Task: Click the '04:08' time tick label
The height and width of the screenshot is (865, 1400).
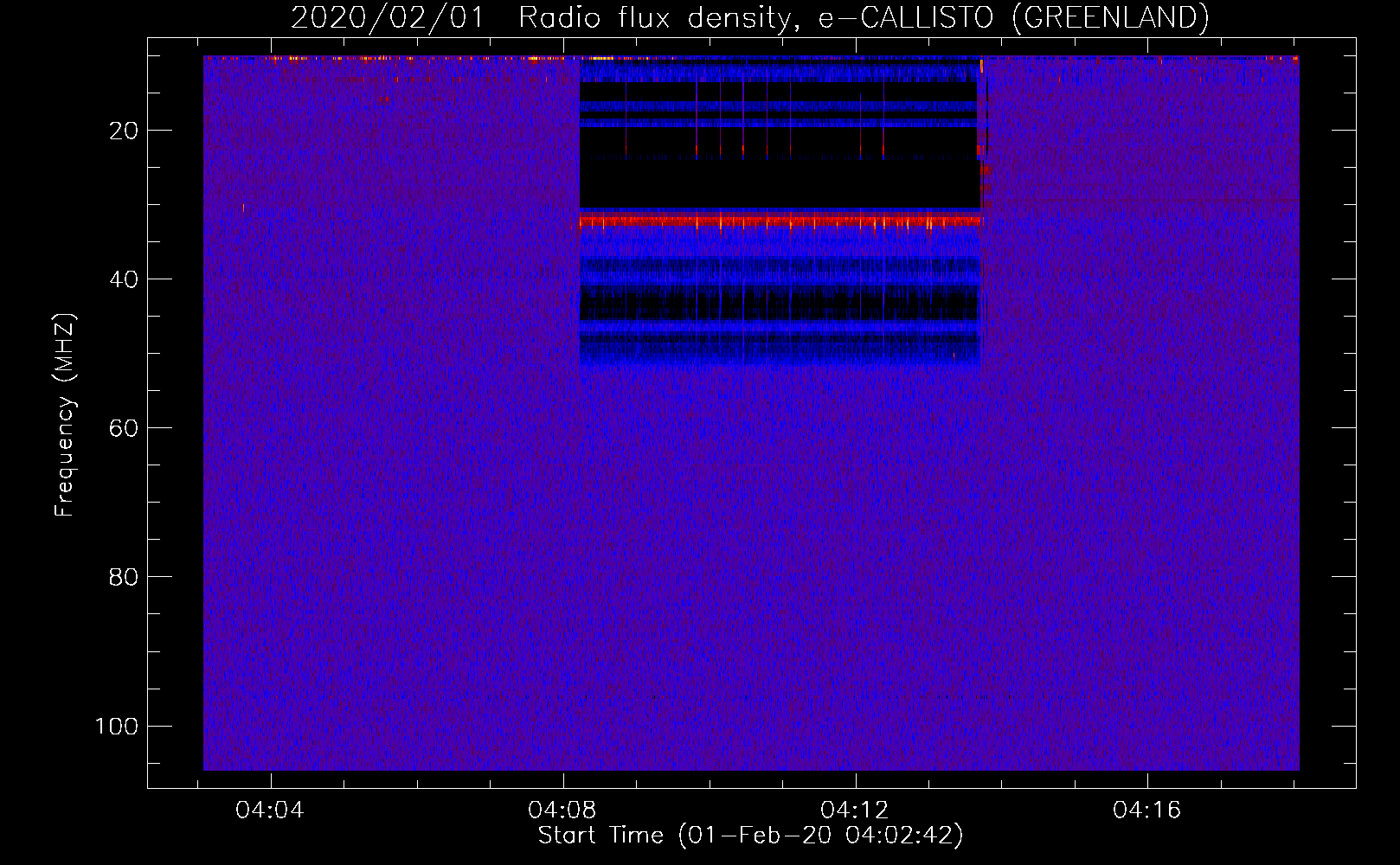Action: coord(562,811)
